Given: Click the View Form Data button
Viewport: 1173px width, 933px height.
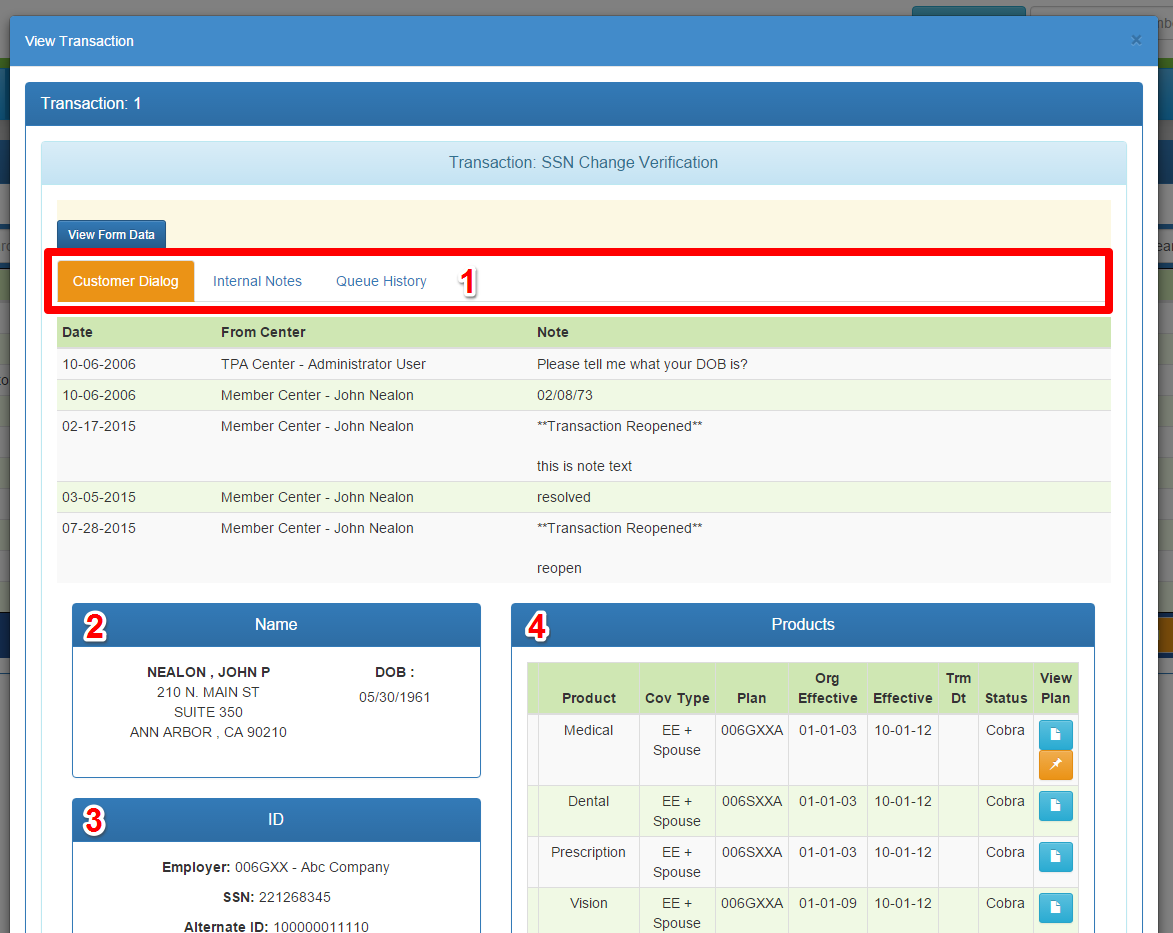Looking at the screenshot, I should (111, 234).
